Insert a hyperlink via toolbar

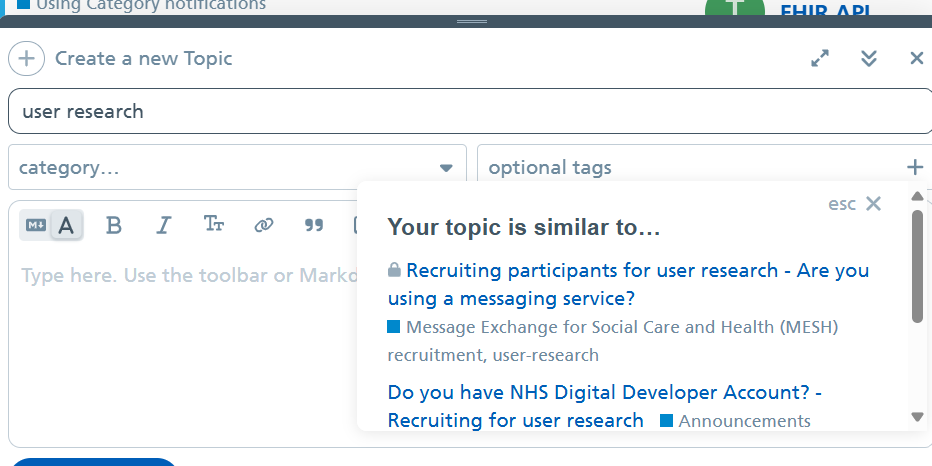pos(264,225)
